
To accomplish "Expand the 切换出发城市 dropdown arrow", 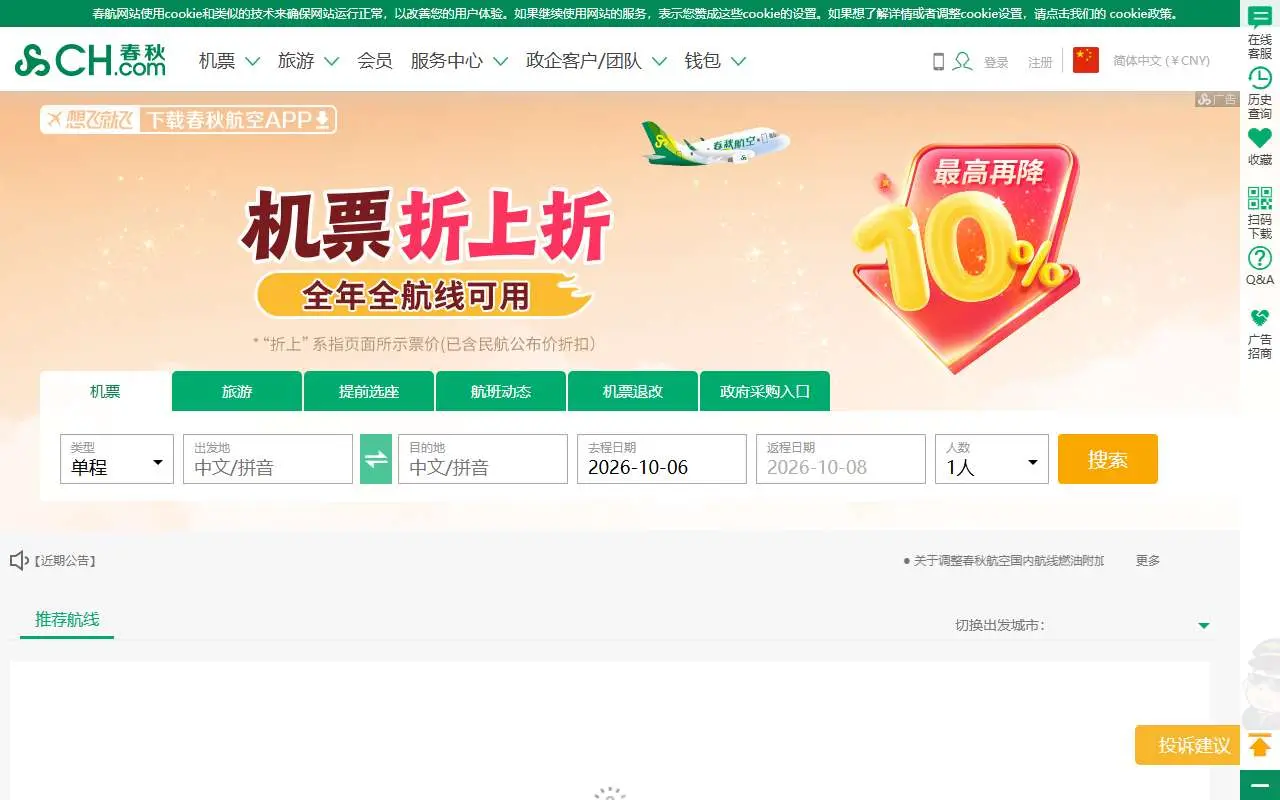I will click(x=1204, y=626).
